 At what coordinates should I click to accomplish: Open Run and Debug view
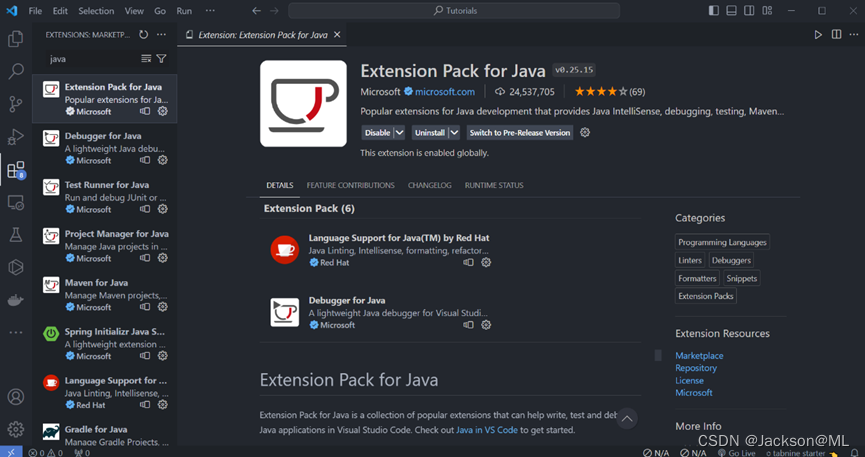[15, 136]
